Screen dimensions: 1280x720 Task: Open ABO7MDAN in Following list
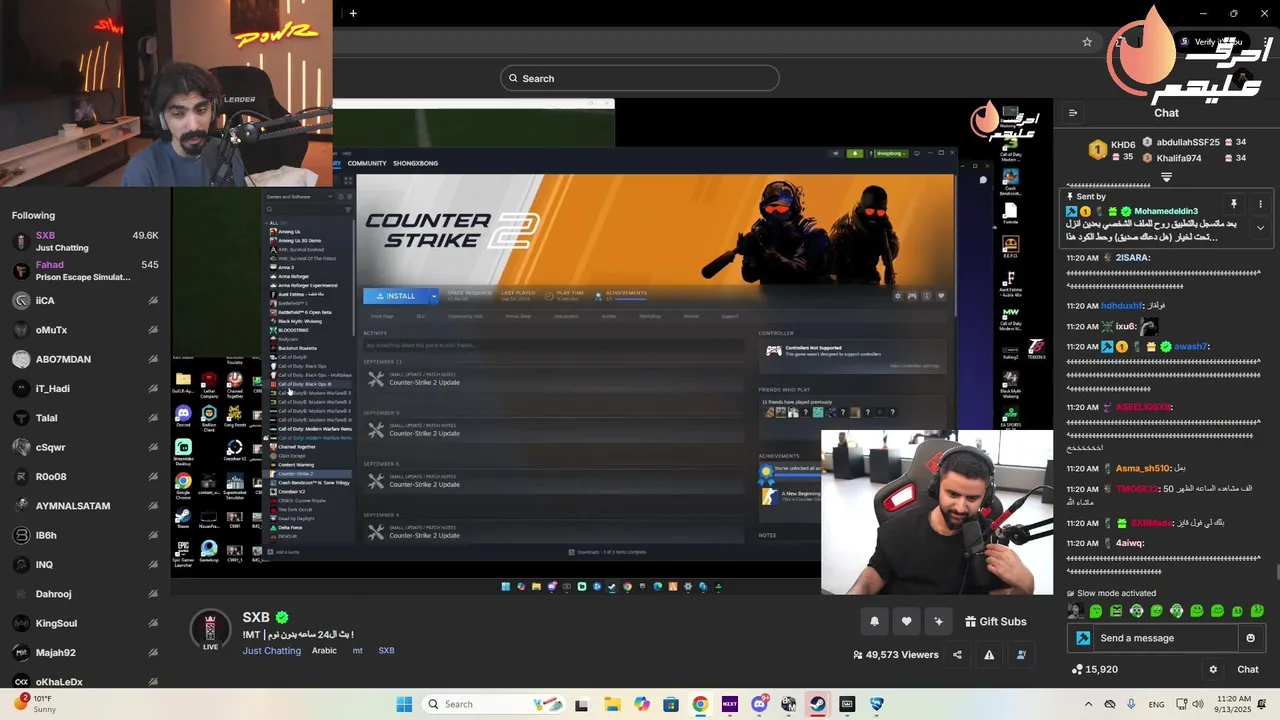coord(85,359)
